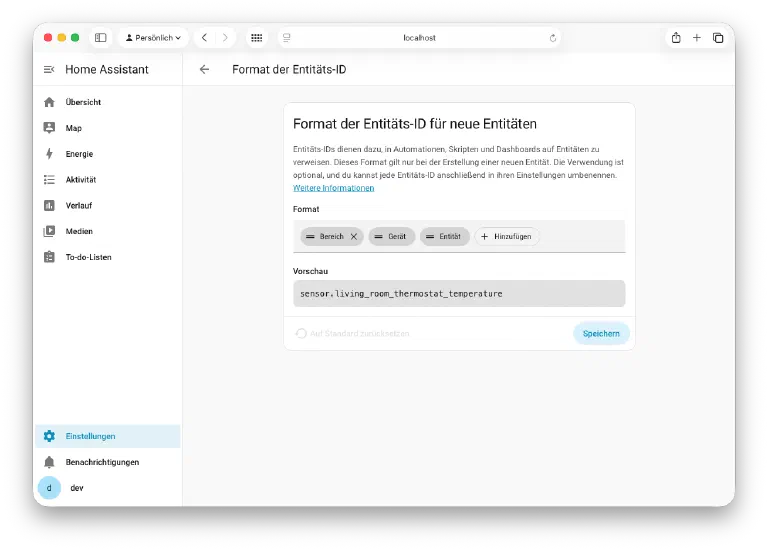Click the localhost address bar
Image resolution: width=768 pixels, height=550 pixels.
click(x=419, y=38)
